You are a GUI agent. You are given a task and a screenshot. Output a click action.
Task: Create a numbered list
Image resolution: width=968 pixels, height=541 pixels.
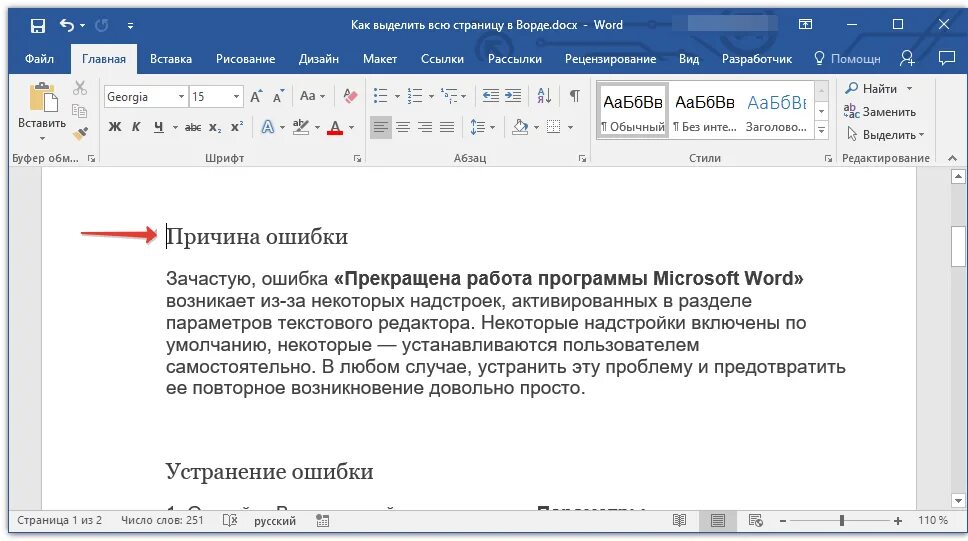(x=415, y=96)
